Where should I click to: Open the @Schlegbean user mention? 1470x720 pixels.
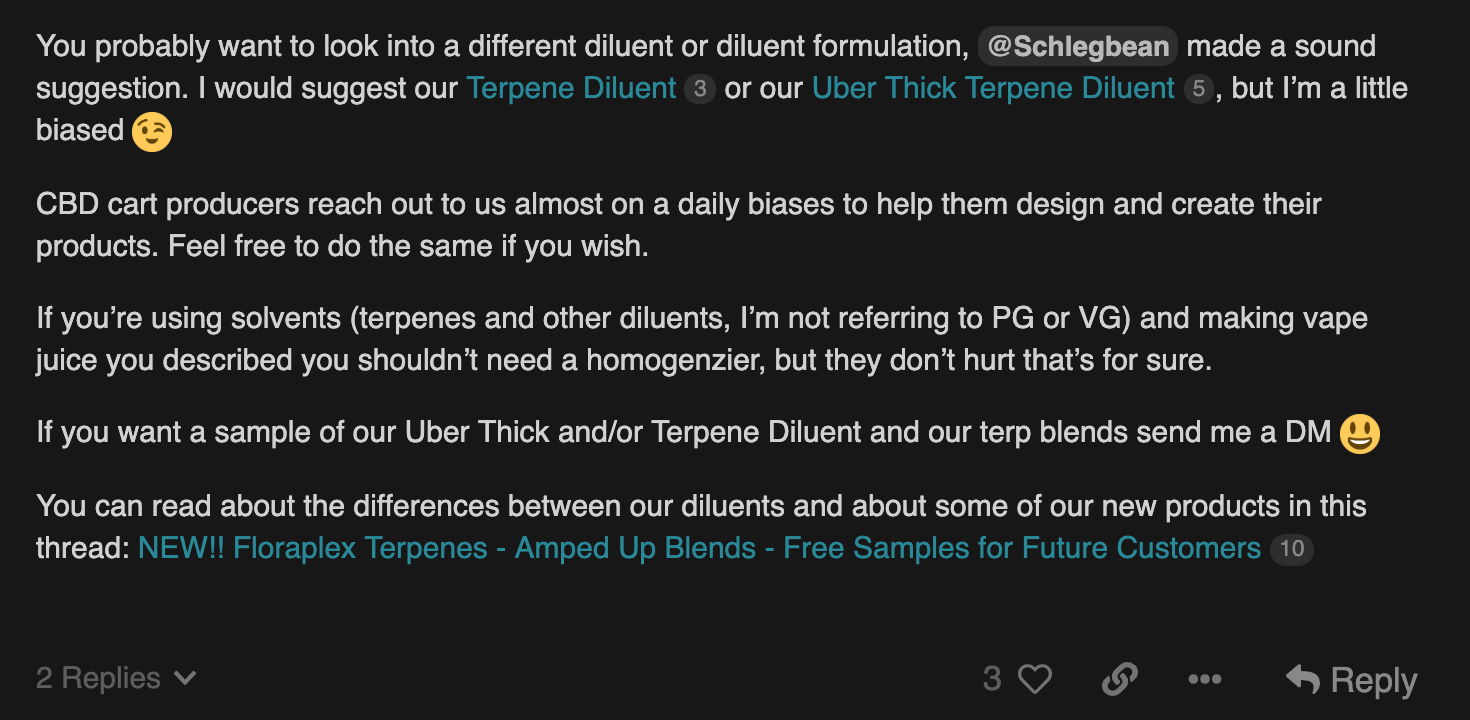click(1077, 47)
